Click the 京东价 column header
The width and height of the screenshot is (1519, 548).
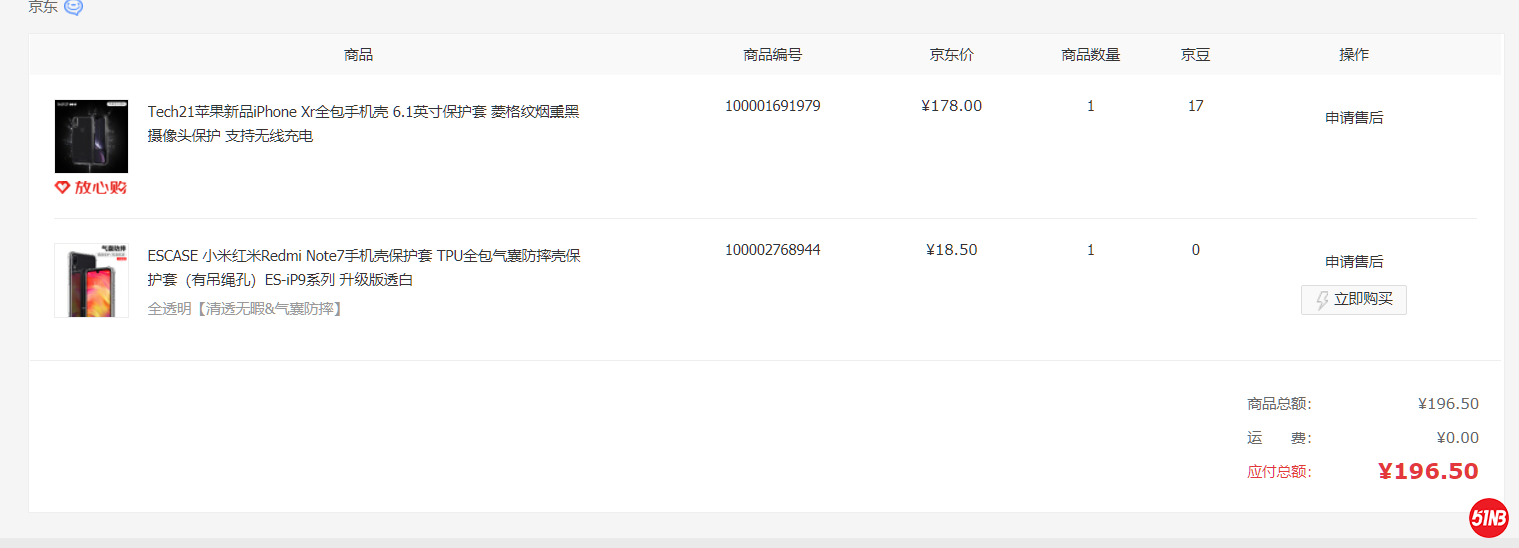point(951,55)
